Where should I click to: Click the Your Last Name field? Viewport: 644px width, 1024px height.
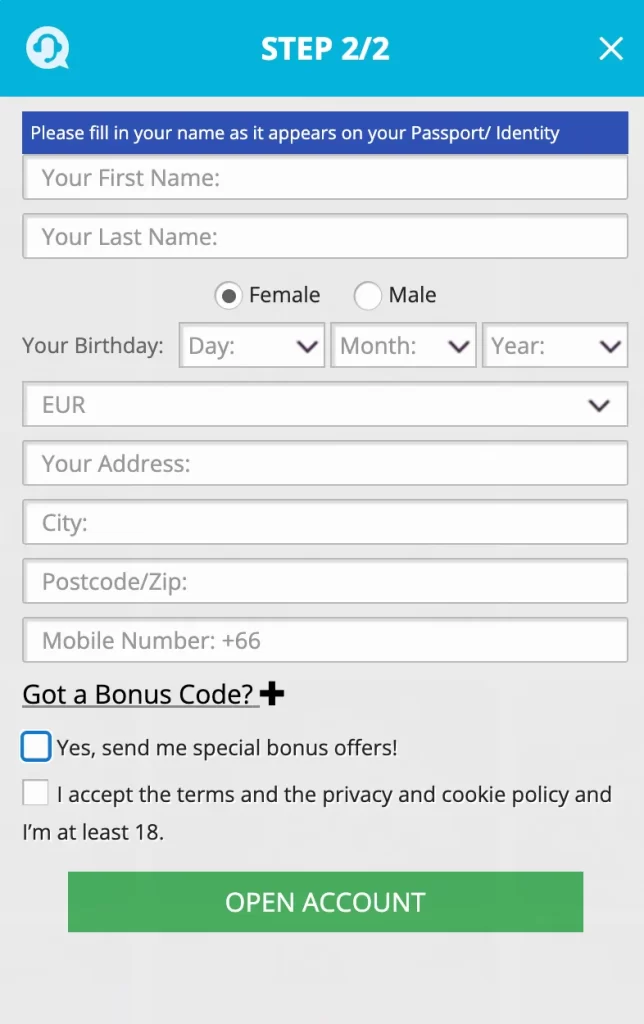[325, 236]
